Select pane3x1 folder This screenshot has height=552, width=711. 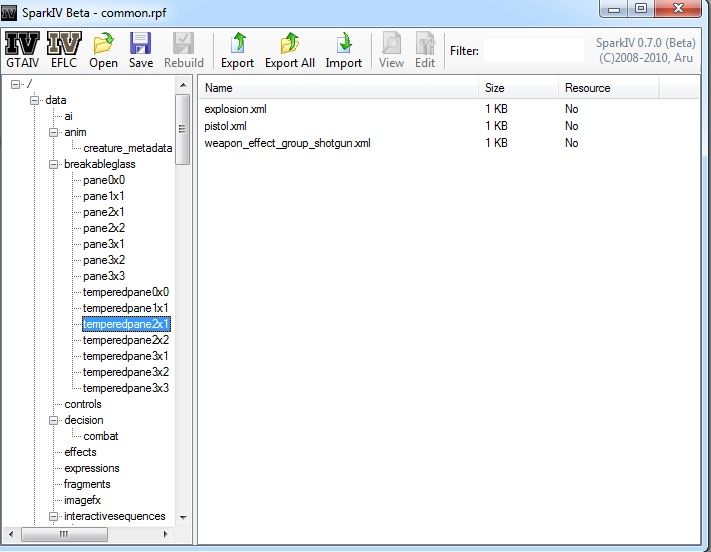coord(103,244)
